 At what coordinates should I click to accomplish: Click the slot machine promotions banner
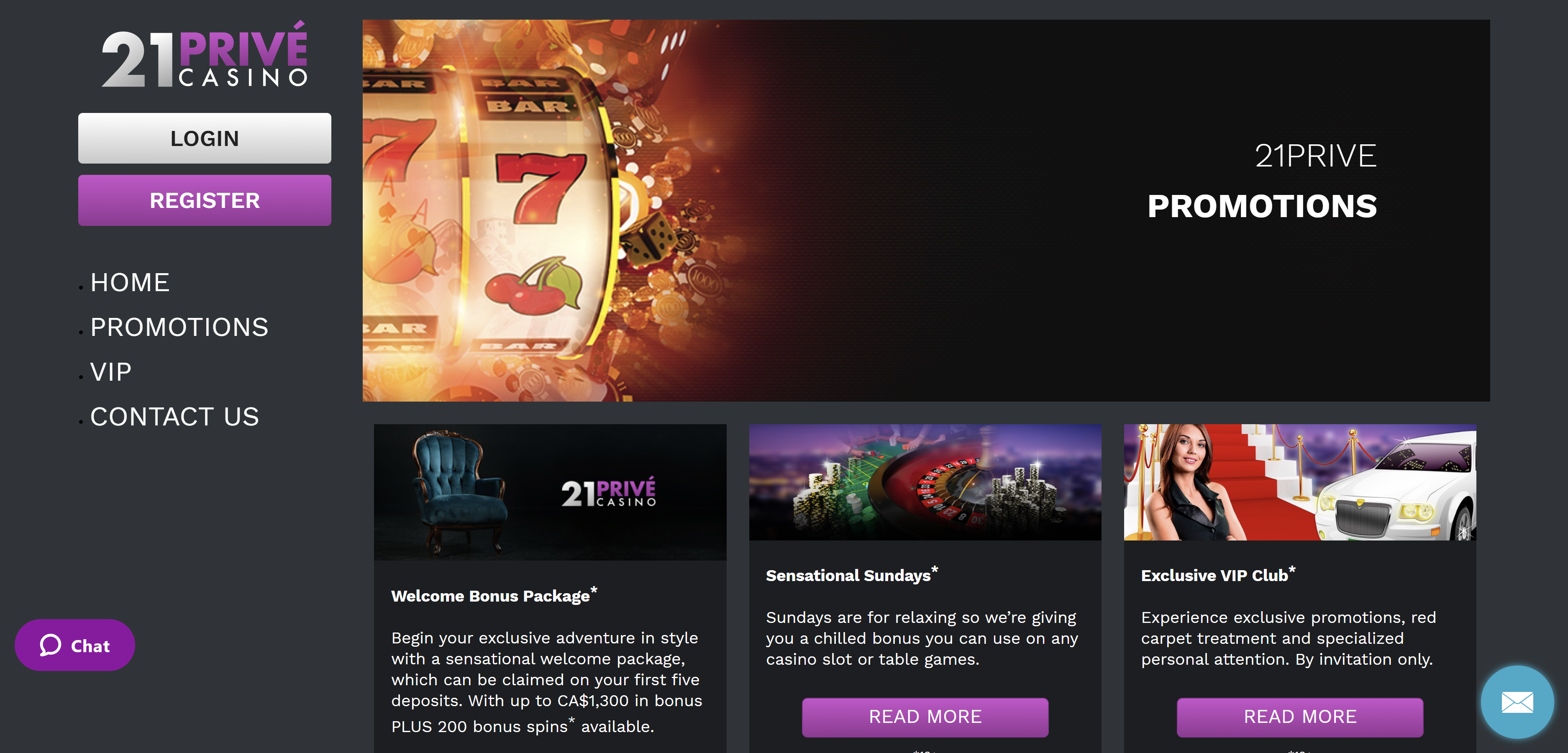(926, 210)
